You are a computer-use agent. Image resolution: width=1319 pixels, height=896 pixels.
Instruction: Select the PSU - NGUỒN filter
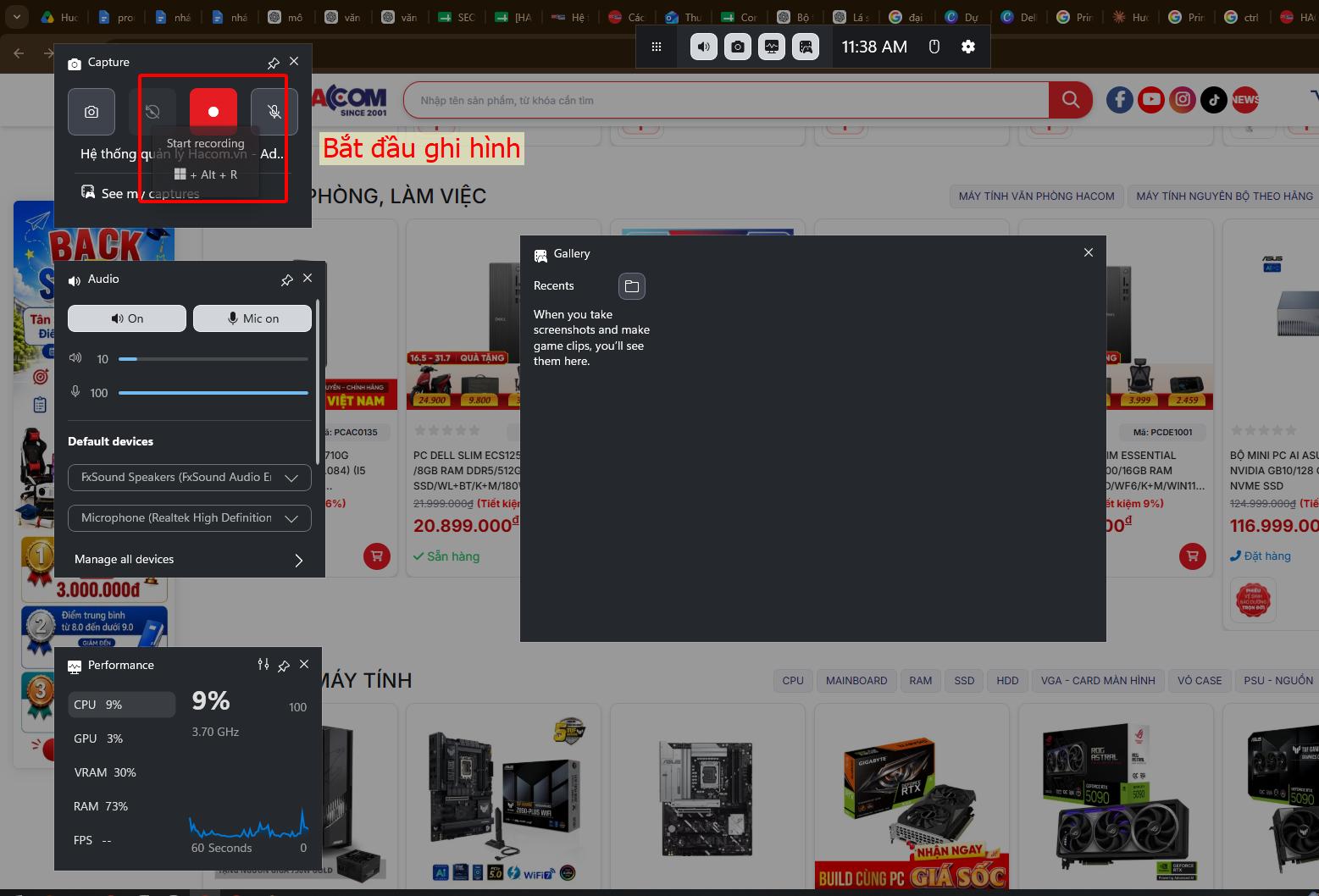pyautogui.click(x=1277, y=681)
